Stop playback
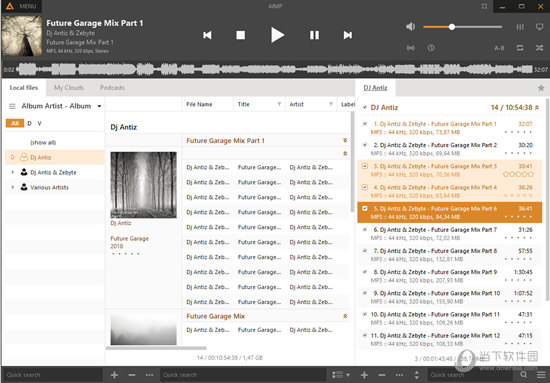Viewport: 550px width, 383px height. [x=241, y=35]
